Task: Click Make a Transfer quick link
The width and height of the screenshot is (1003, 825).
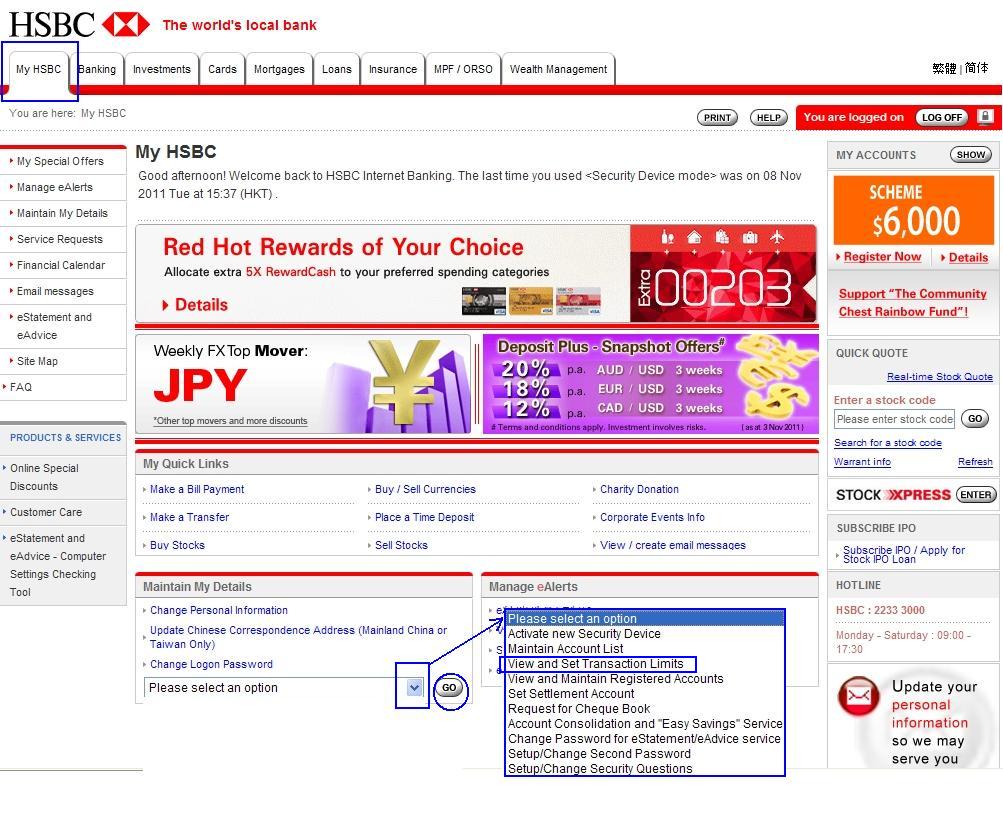Action: [189, 517]
